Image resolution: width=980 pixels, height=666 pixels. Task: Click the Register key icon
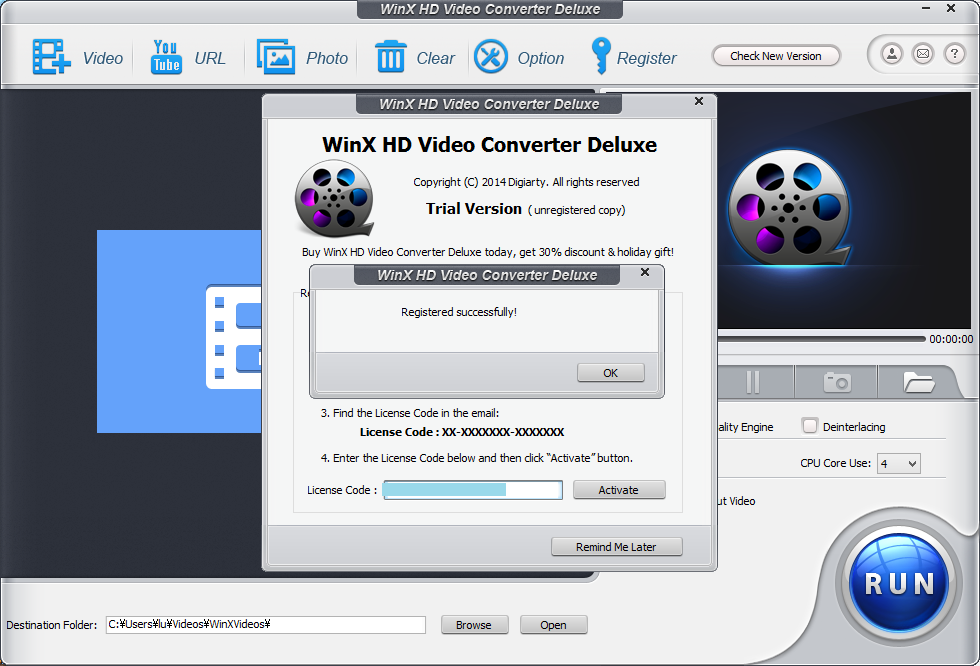601,56
